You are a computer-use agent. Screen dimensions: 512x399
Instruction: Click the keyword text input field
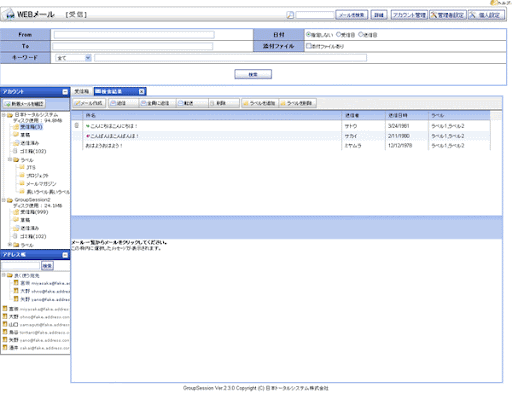coord(231,58)
